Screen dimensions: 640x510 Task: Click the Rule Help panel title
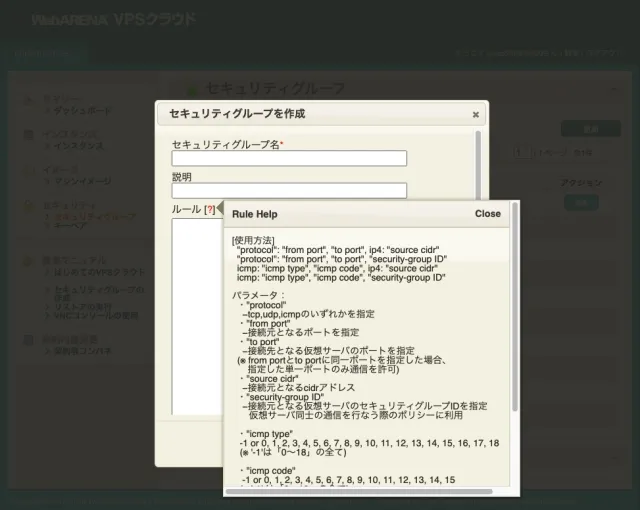point(255,214)
